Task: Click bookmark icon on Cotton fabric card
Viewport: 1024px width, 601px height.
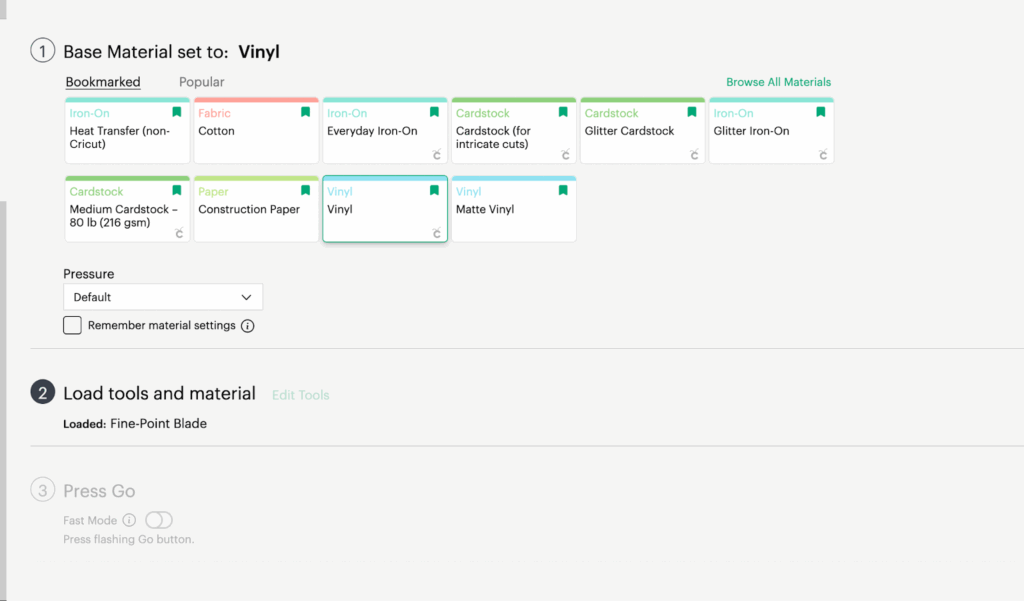Action: (306, 112)
